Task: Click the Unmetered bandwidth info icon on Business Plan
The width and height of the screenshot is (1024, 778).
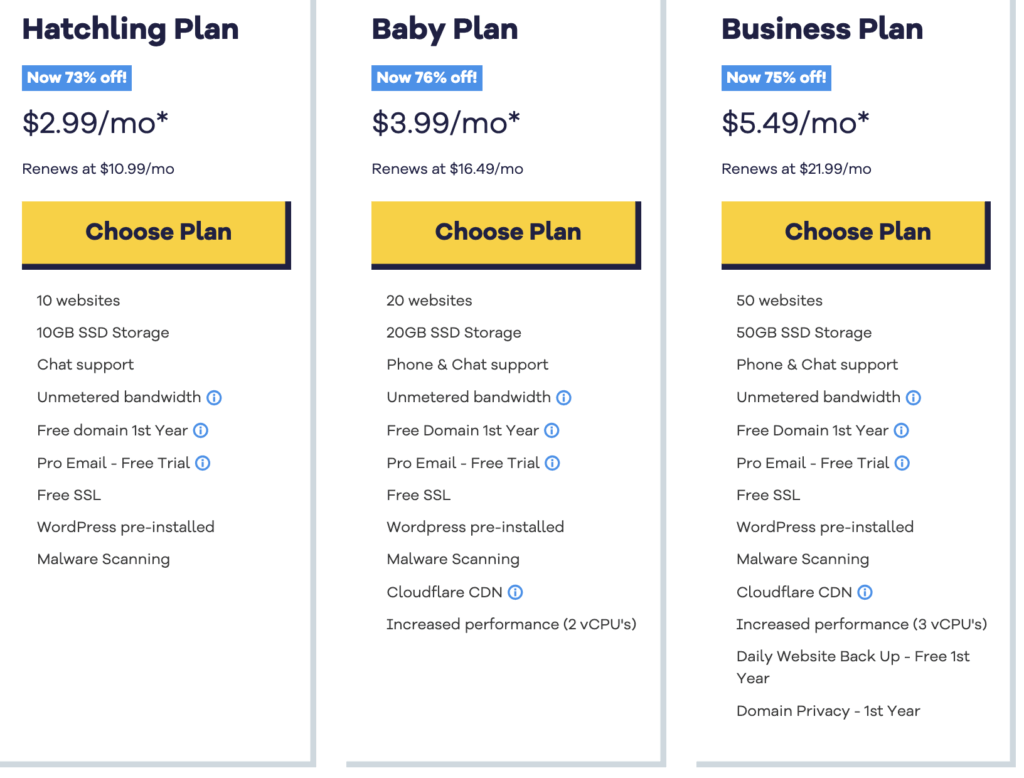Action: point(913,397)
